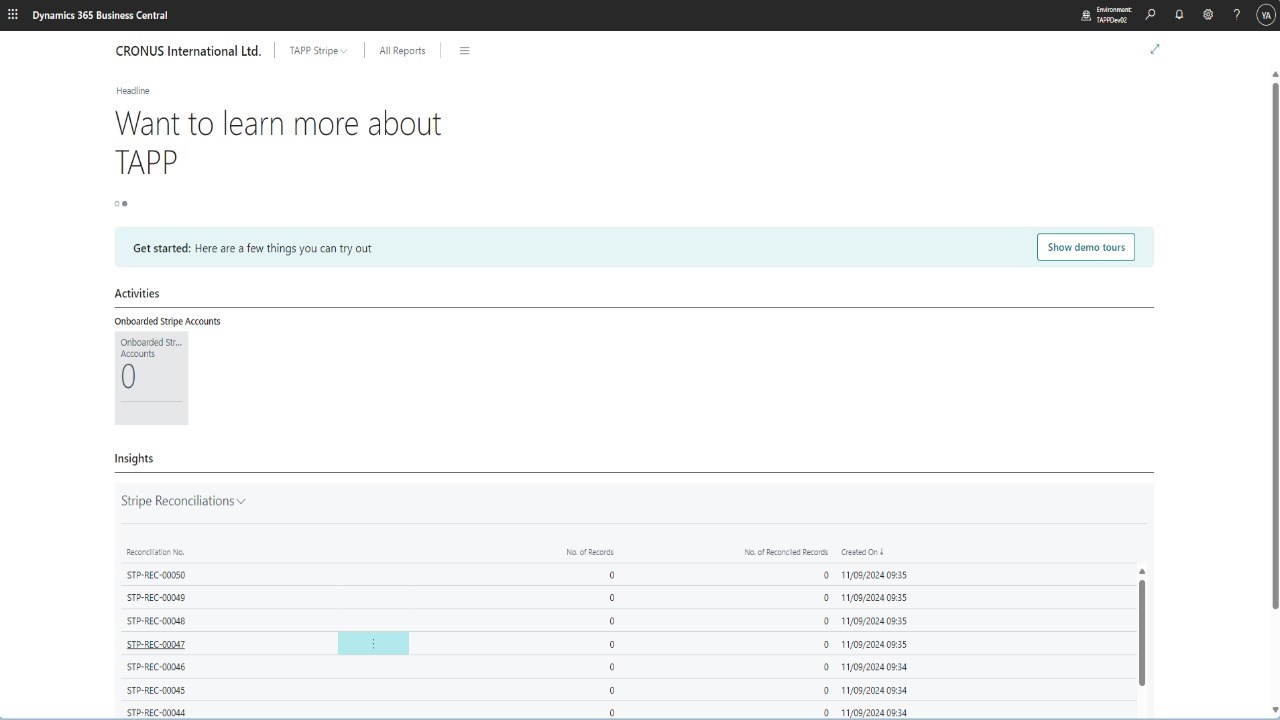This screenshot has height=720, width=1280.
Task: Click the Insights section heading
Action: click(134, 458)
